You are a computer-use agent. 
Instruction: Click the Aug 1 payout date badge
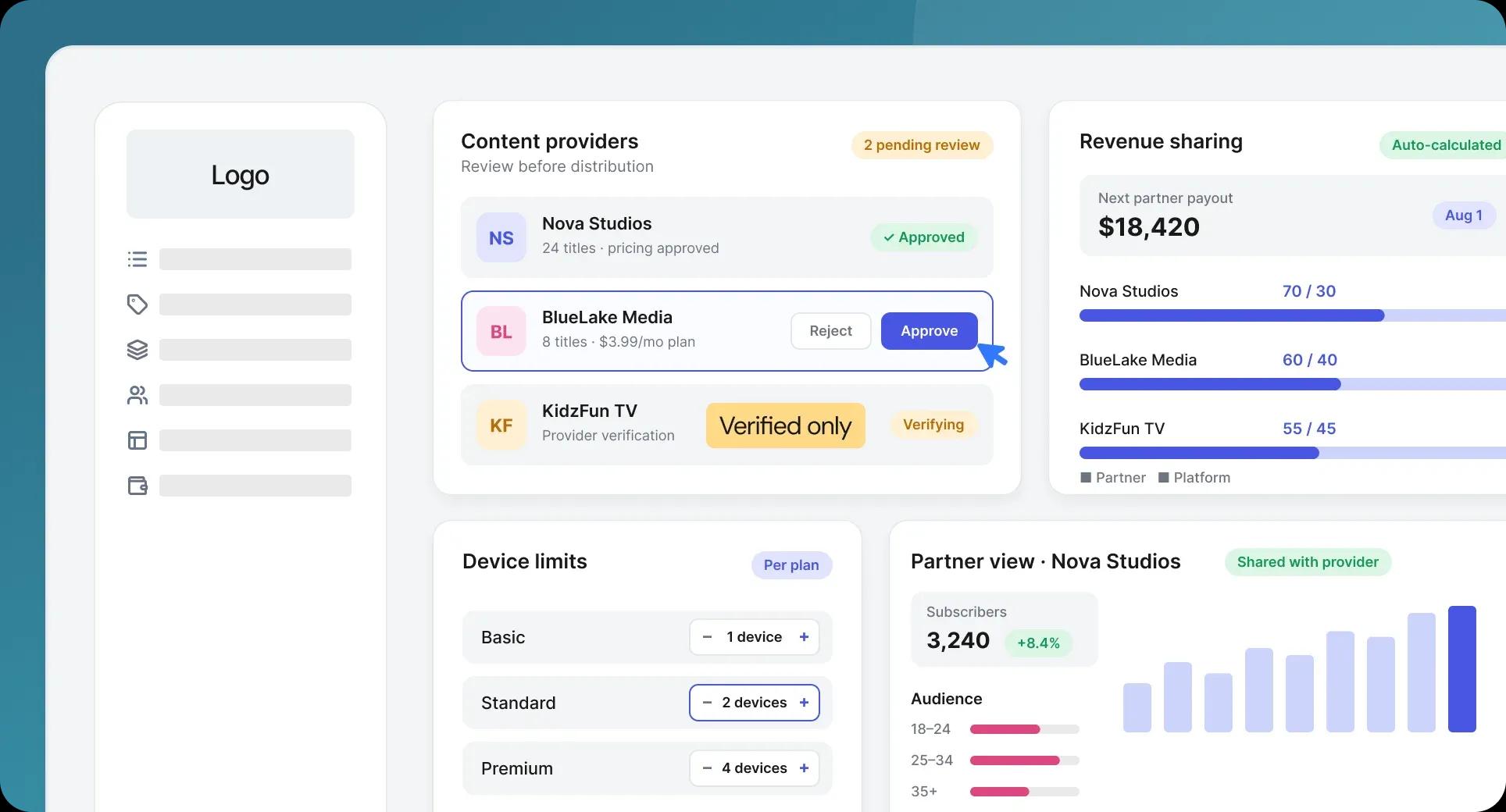[1464, 215]
